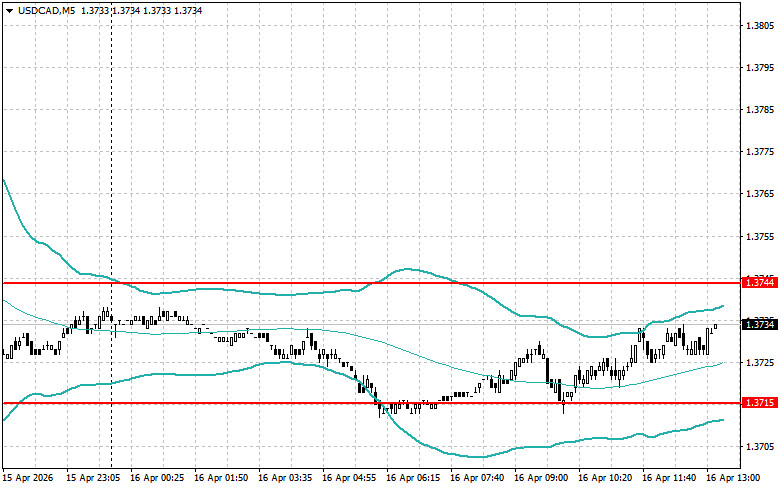The width and height of the screenshot is (781, 489).
Task: Click the 1.3785 price scale value
Action: (760, 110)
